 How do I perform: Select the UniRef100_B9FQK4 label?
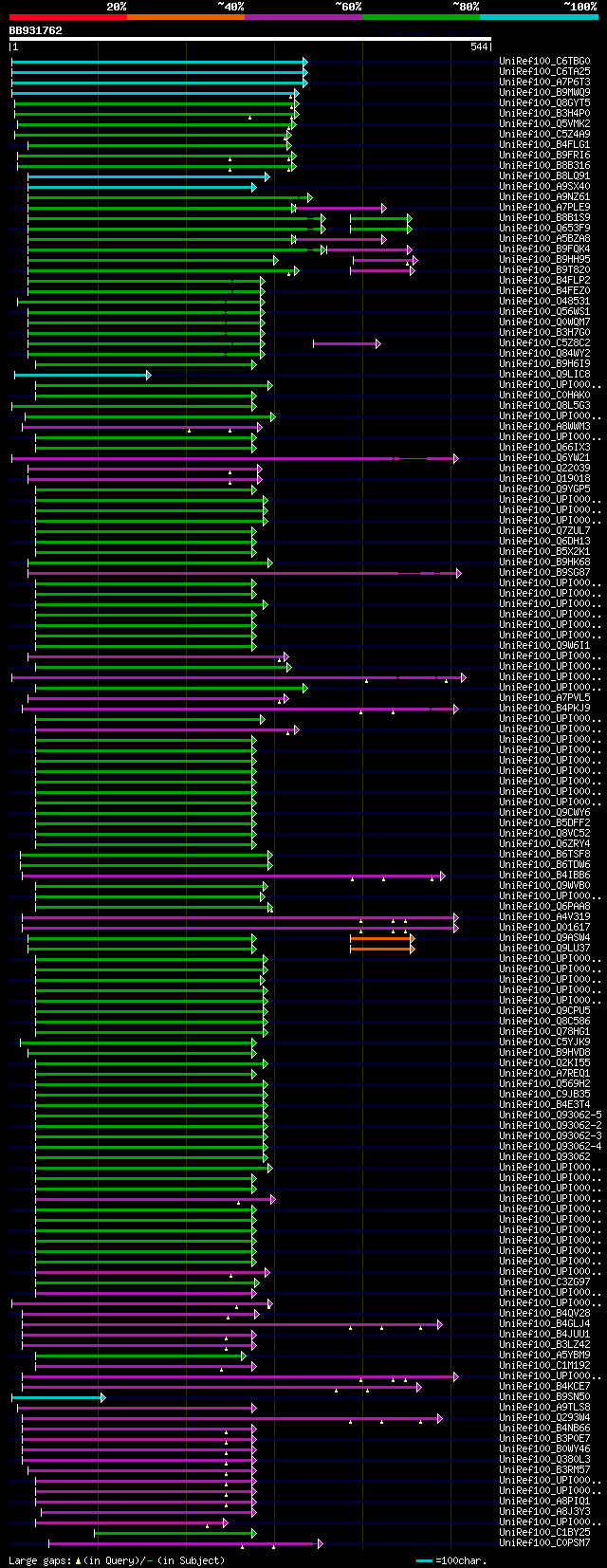tap(544, 249)
